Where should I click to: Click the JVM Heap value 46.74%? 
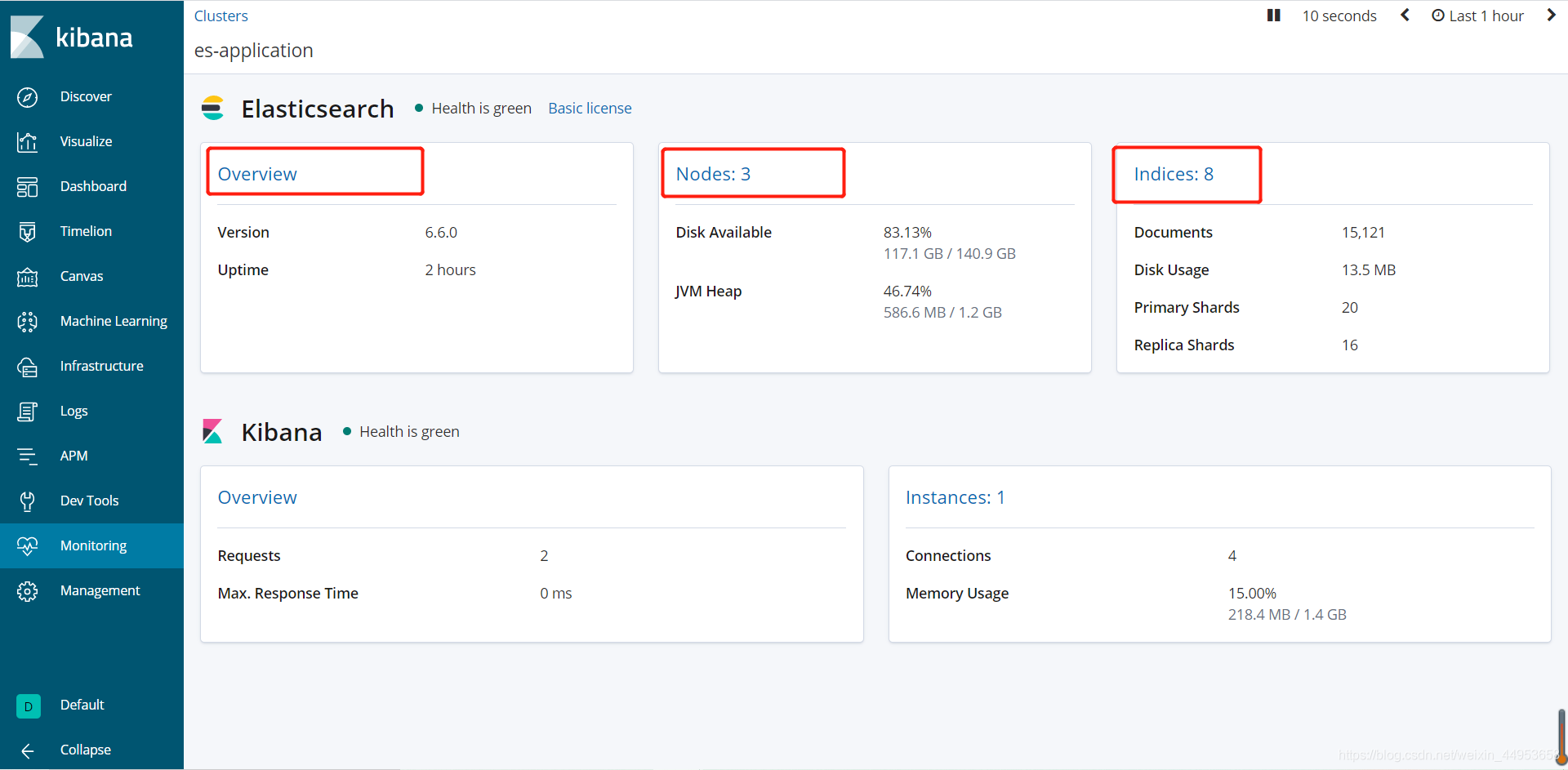click(x=907, y=291)
